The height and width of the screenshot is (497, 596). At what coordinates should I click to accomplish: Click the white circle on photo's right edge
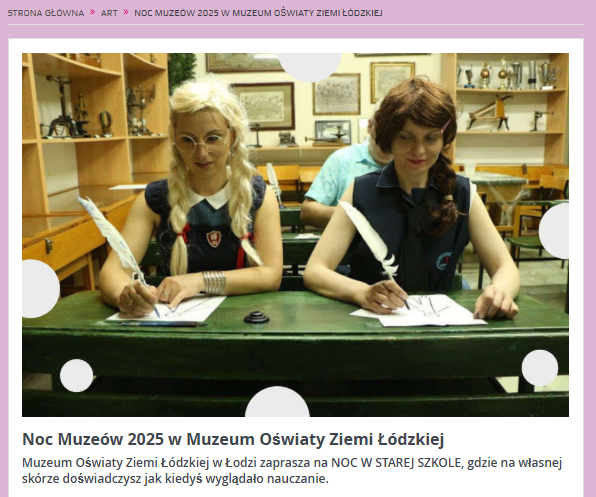554,231
